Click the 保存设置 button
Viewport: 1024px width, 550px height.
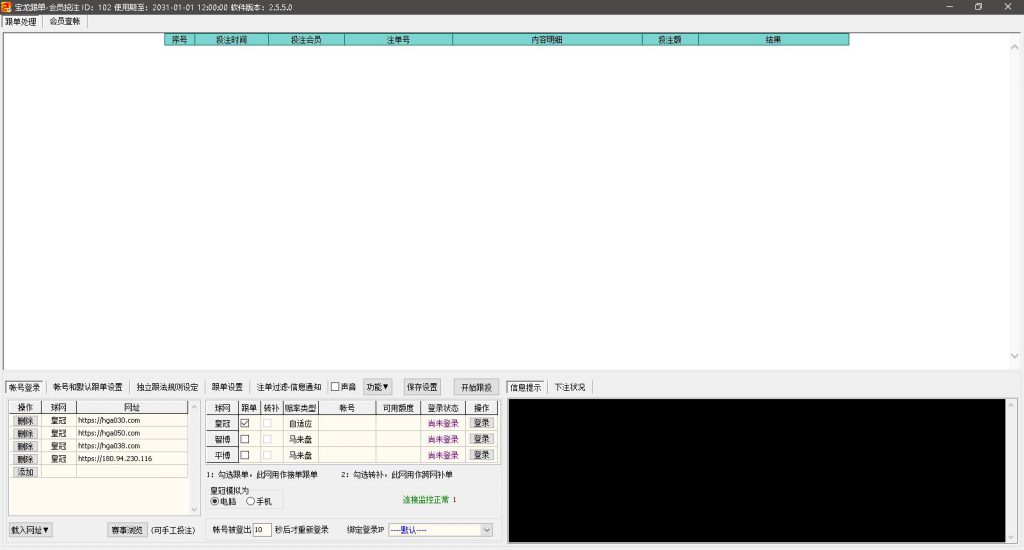[x=422, y=387]
